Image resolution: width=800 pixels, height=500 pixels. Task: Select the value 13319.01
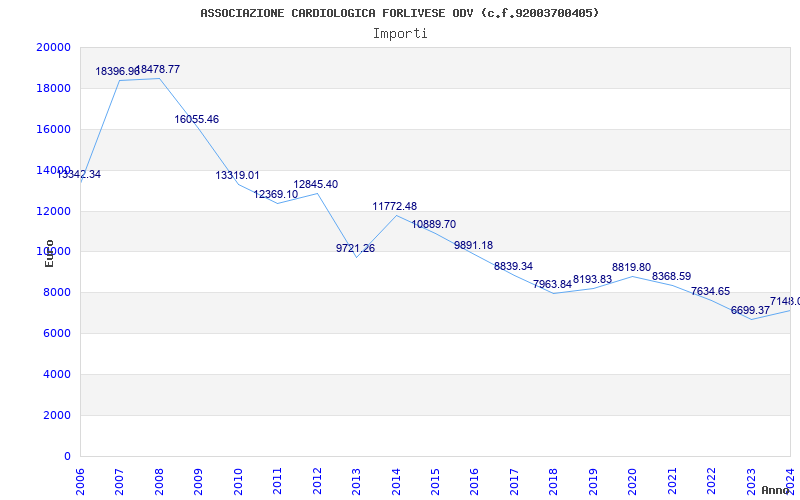point(237,176)
